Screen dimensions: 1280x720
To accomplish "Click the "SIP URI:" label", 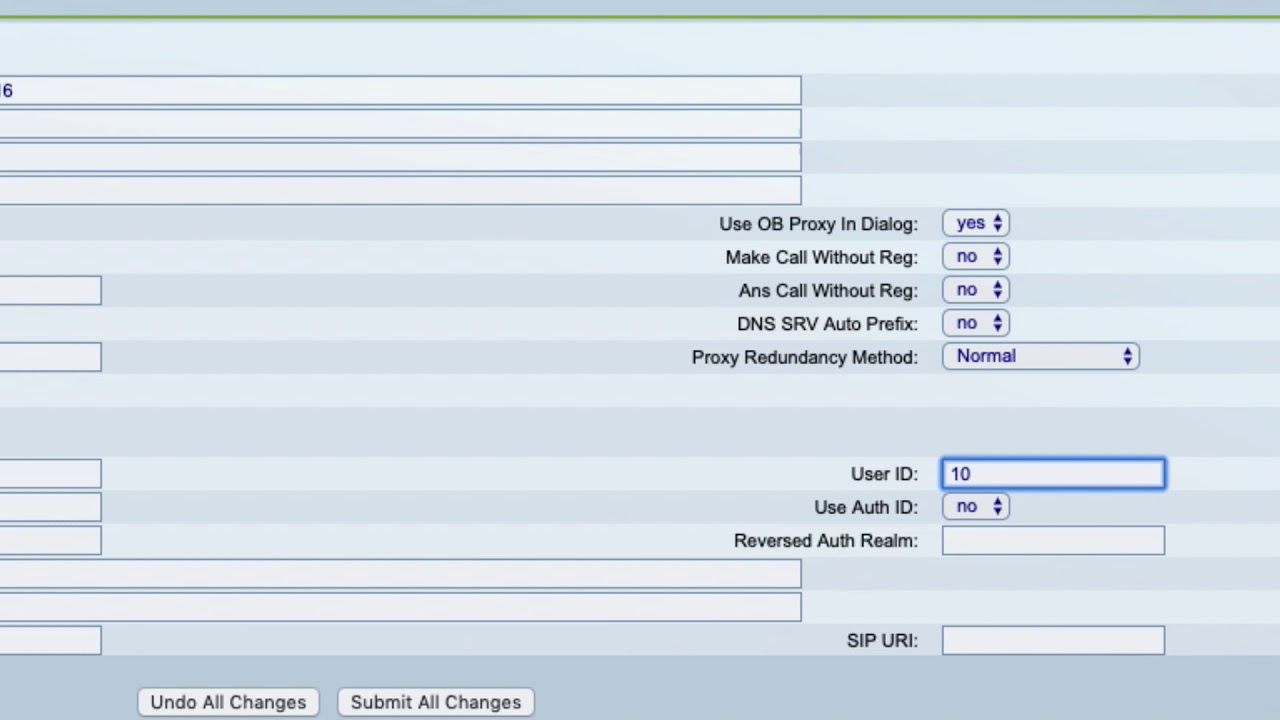I will (882, 640).
